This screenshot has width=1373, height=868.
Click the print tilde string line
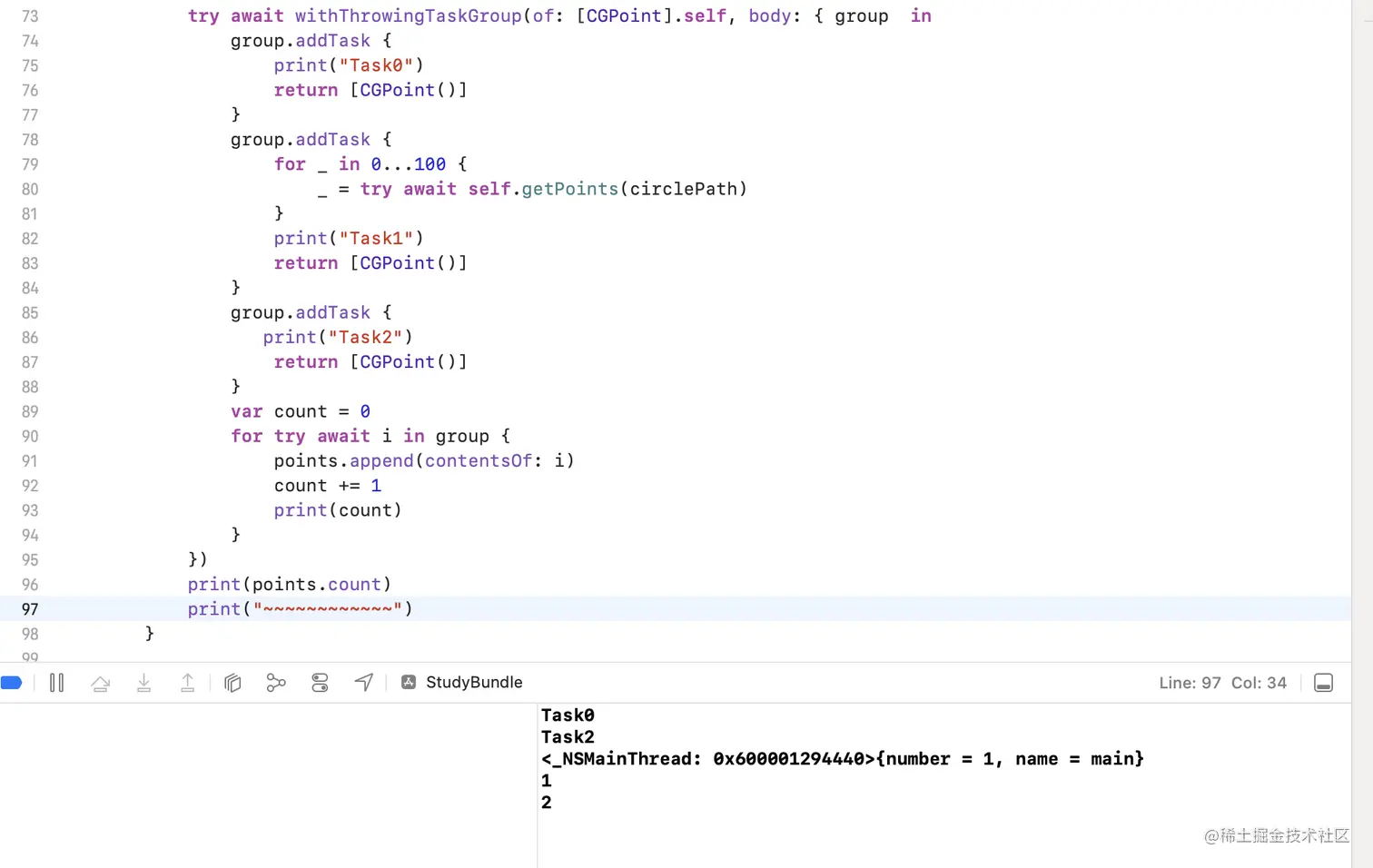[301, 608]
